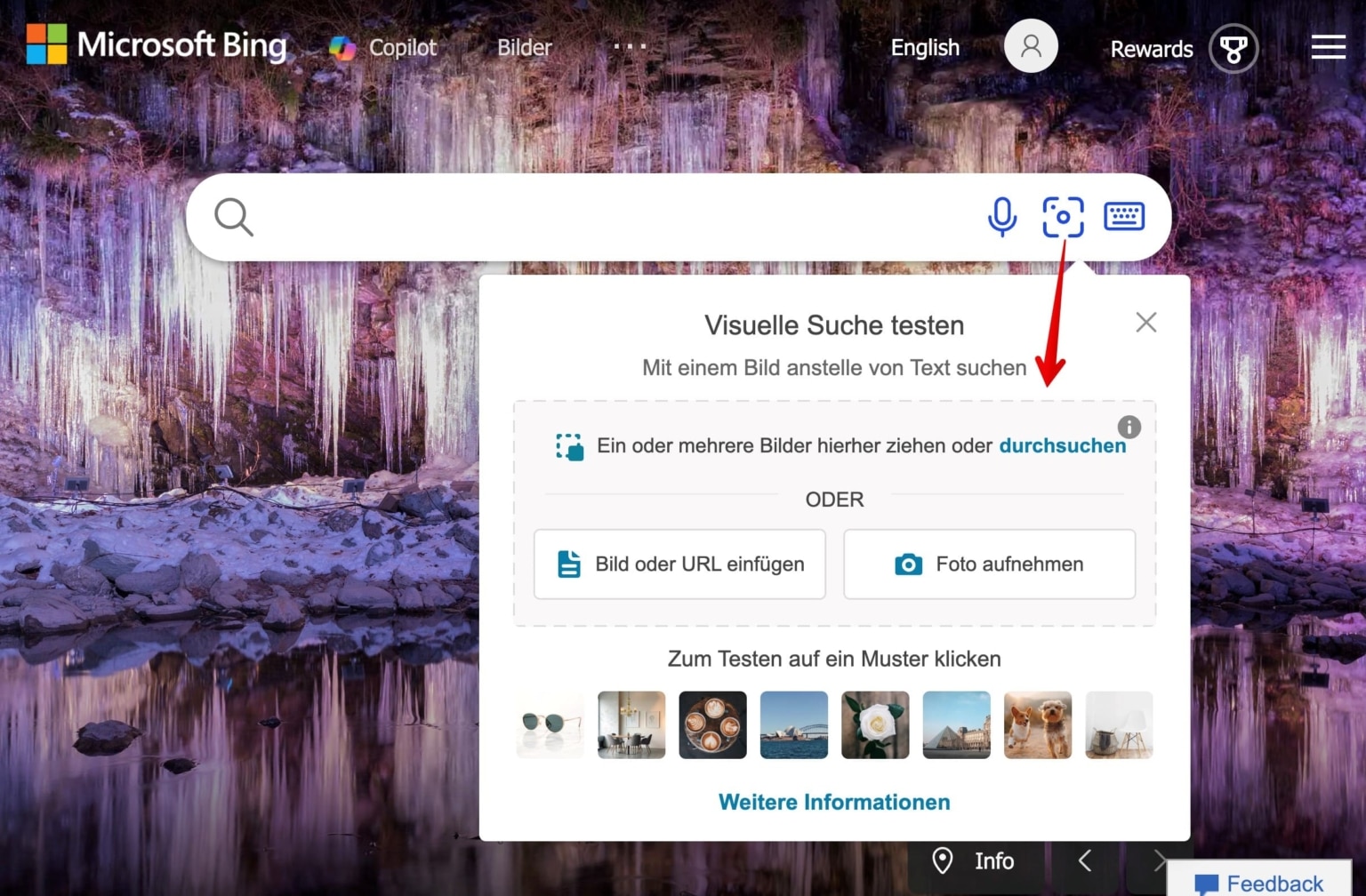Close the Visuelle Suche panel
1366x896 pixels.
(1145, 322)
